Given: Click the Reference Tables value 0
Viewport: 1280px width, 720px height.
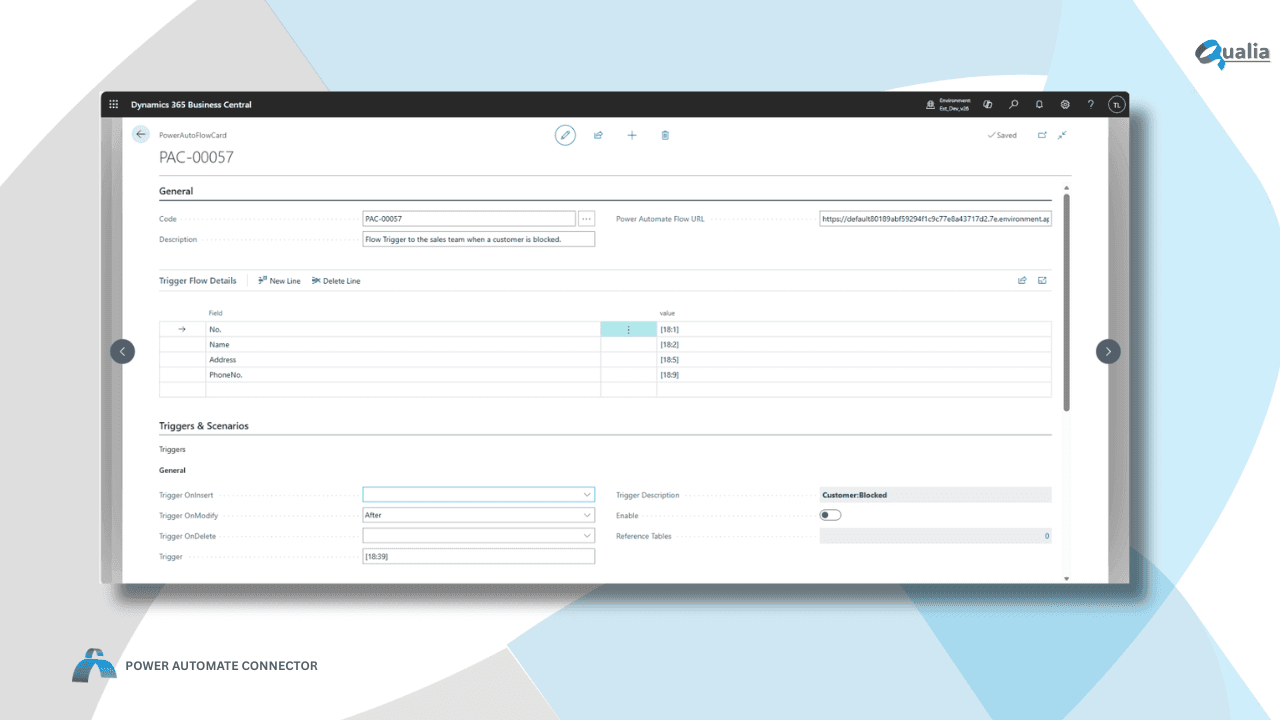Looking at the screenshot, I should point(1047,536).
